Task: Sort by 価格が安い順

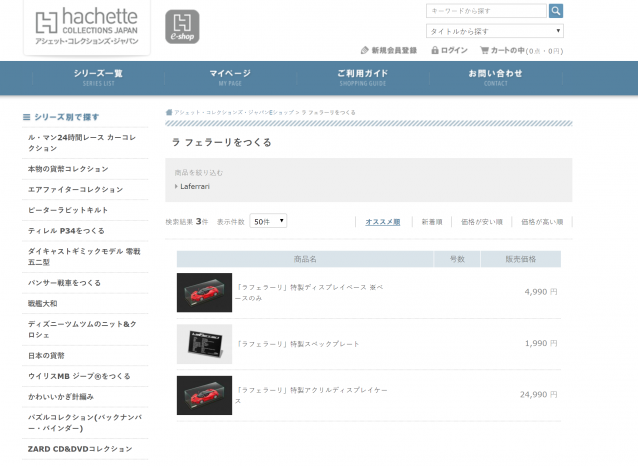Action: (482, 222)
